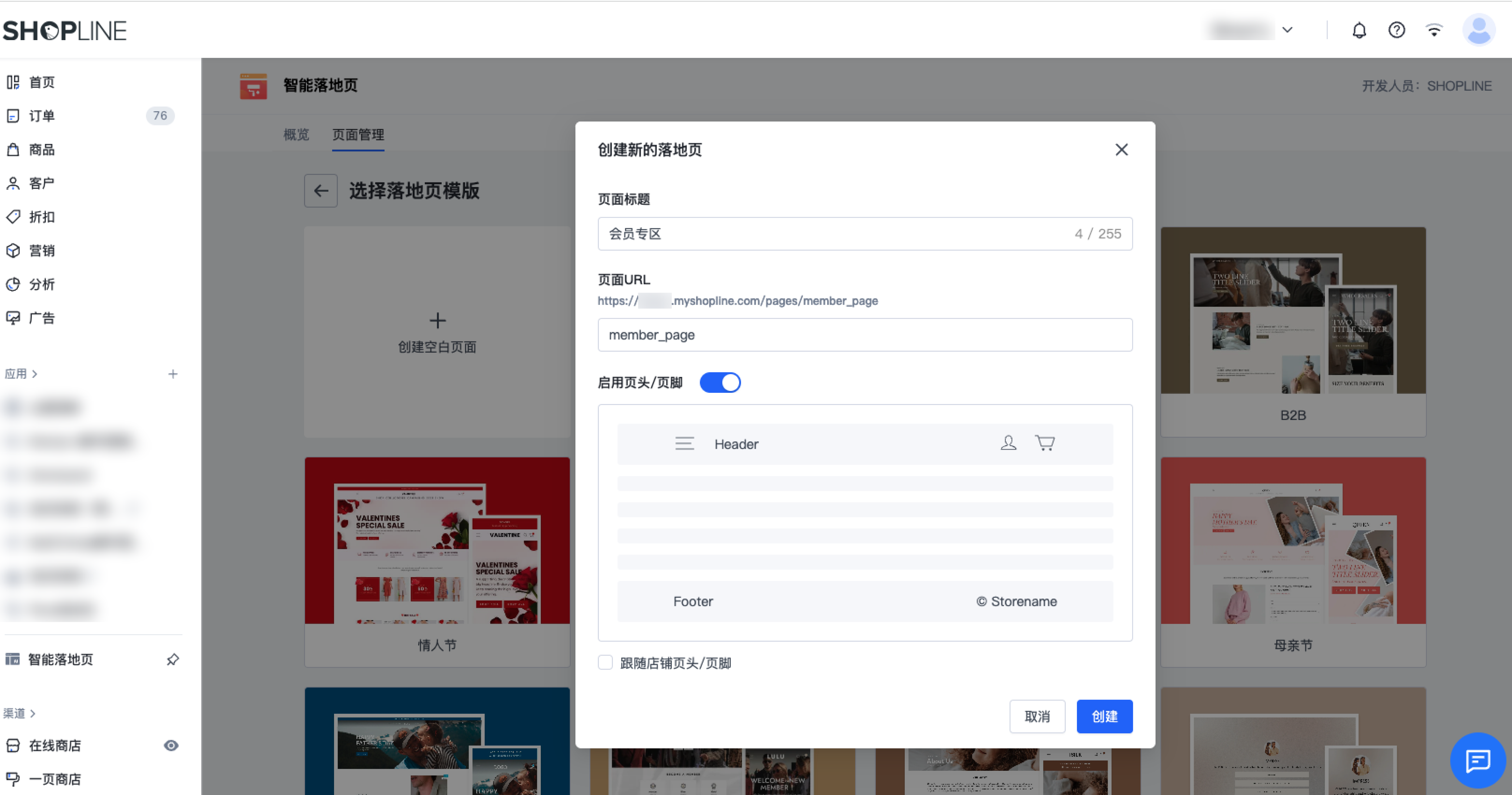This screenshot has width=1512, height=795.
Task: Expand the 应用 section chevron
Action: [35, 374]
